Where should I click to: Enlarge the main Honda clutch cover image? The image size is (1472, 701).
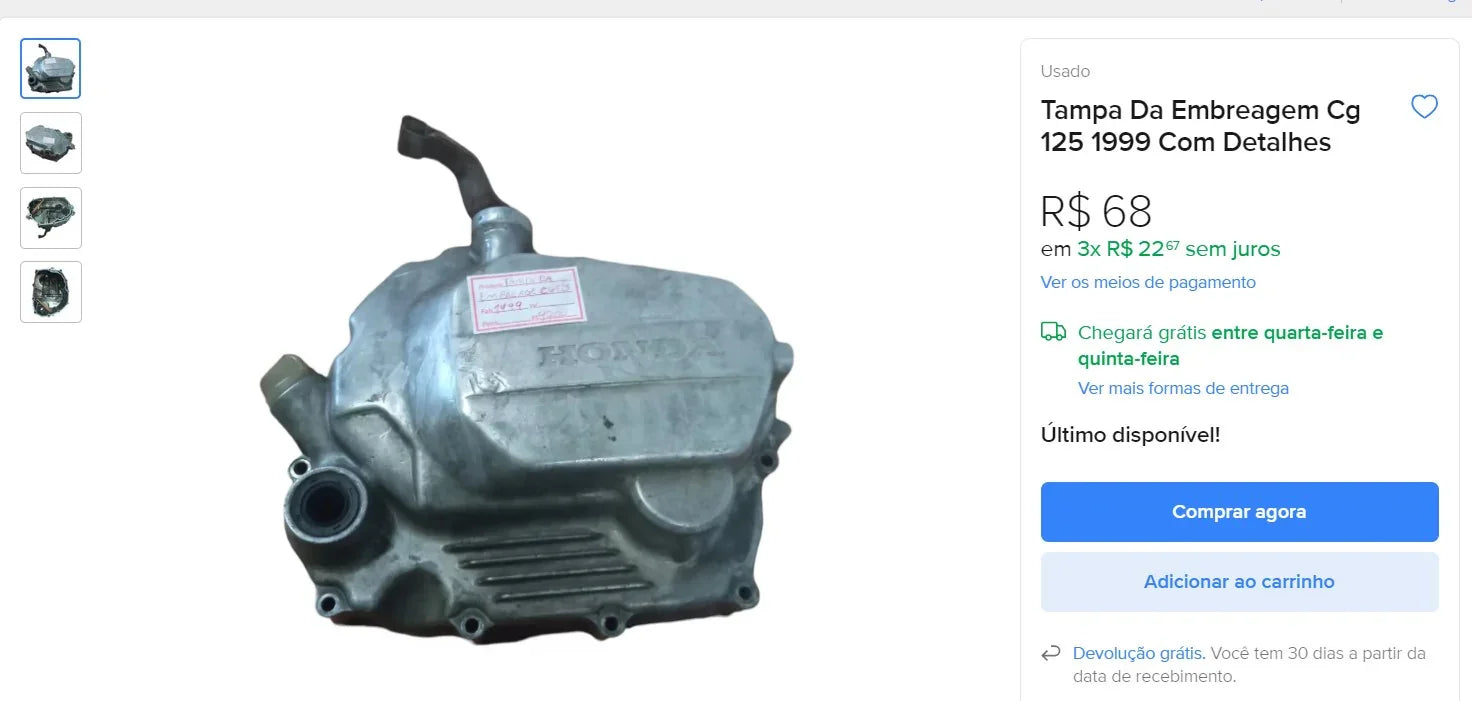(527, 380)
